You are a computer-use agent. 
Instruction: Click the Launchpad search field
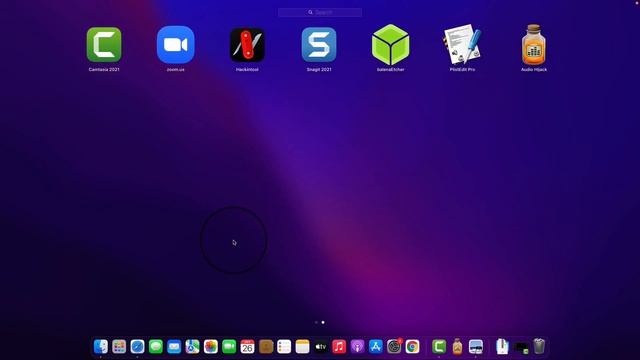(320, 12)
